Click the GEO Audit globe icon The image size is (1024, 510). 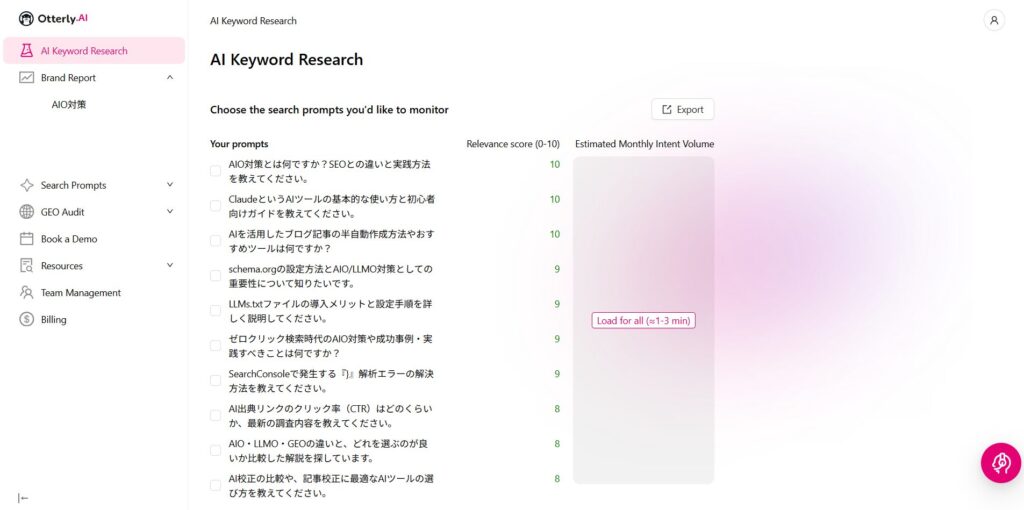tap(26, 212)
